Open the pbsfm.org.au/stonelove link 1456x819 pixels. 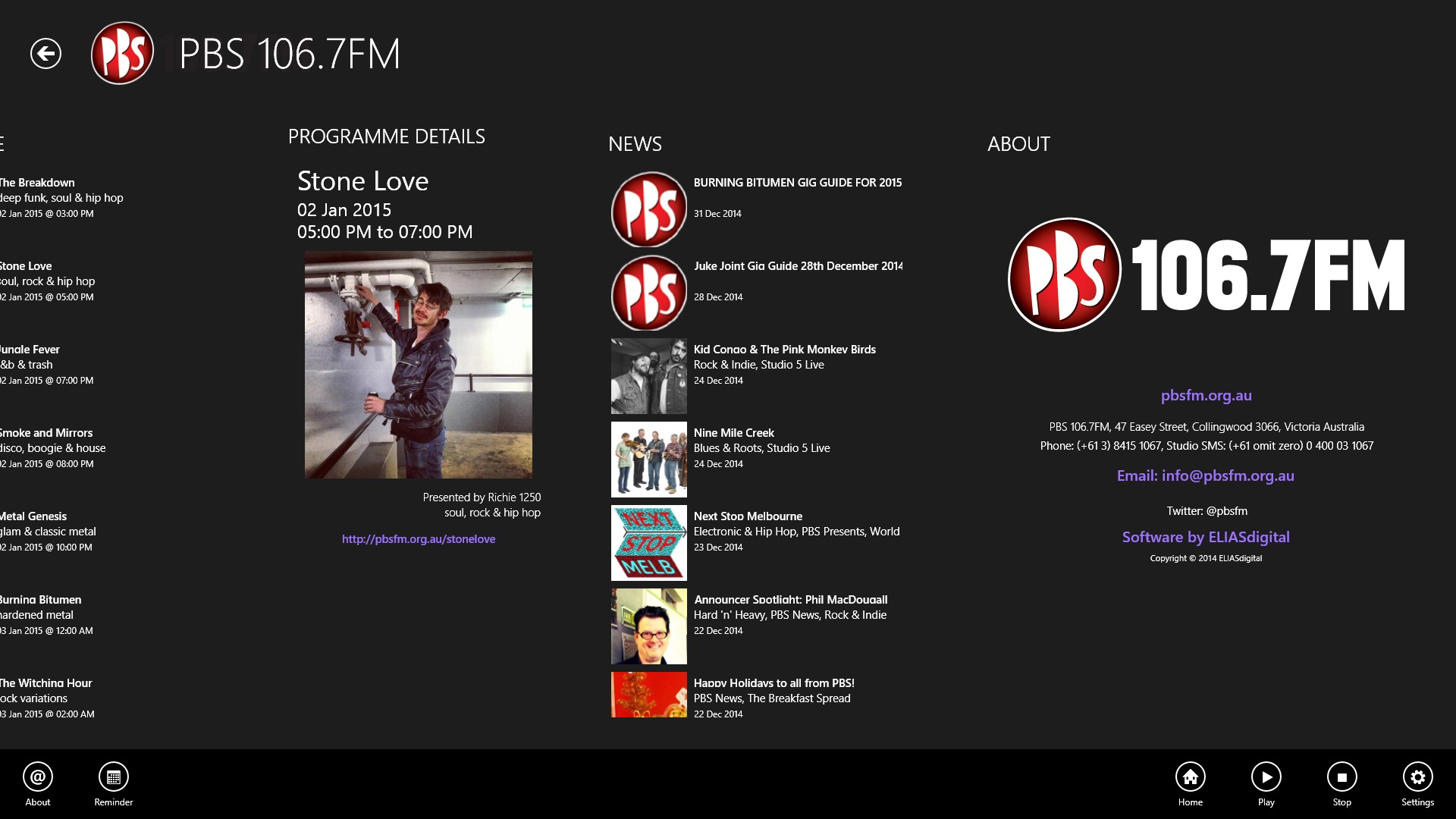point(419,539)
